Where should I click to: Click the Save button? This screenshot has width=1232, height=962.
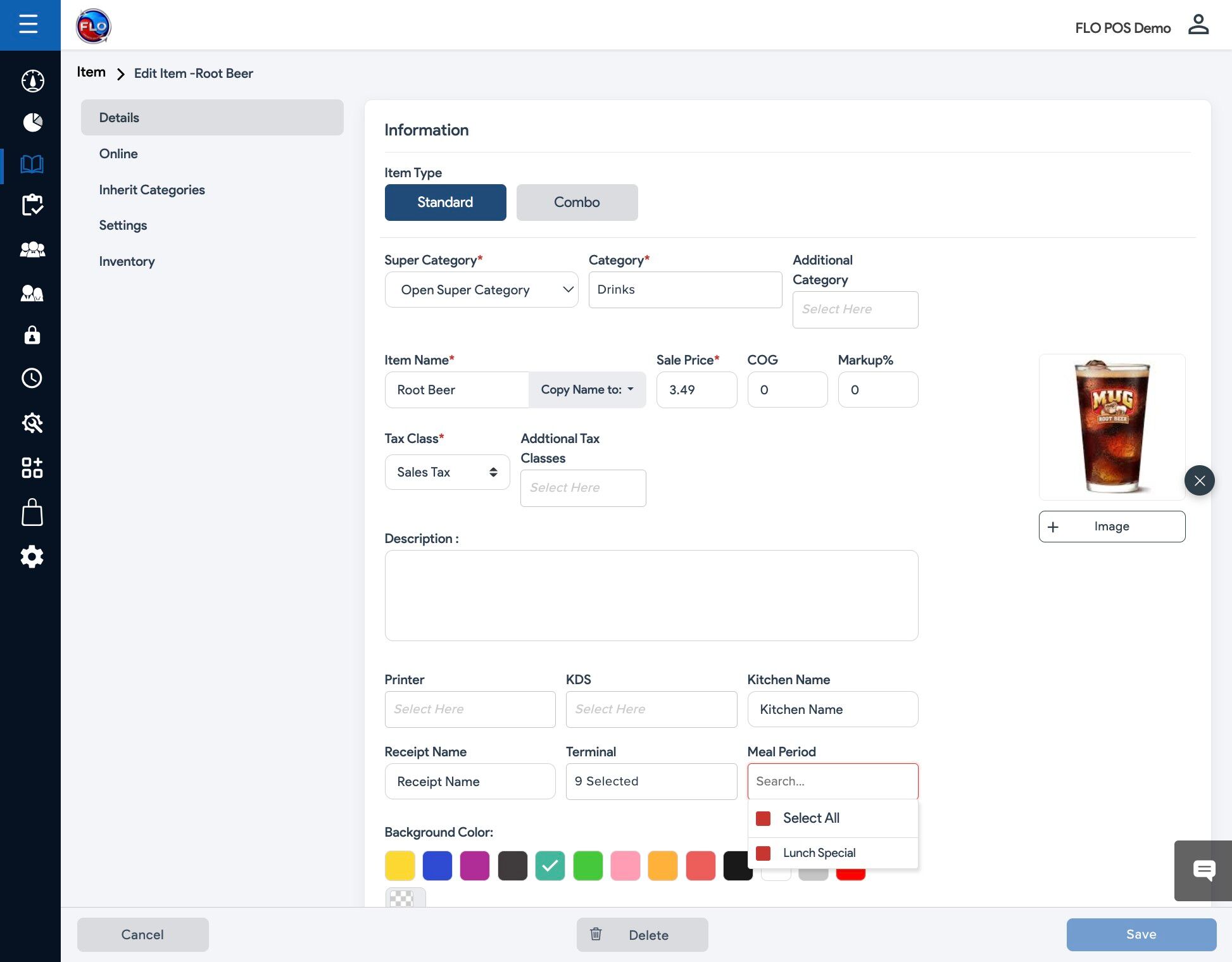coord(1141,934)
